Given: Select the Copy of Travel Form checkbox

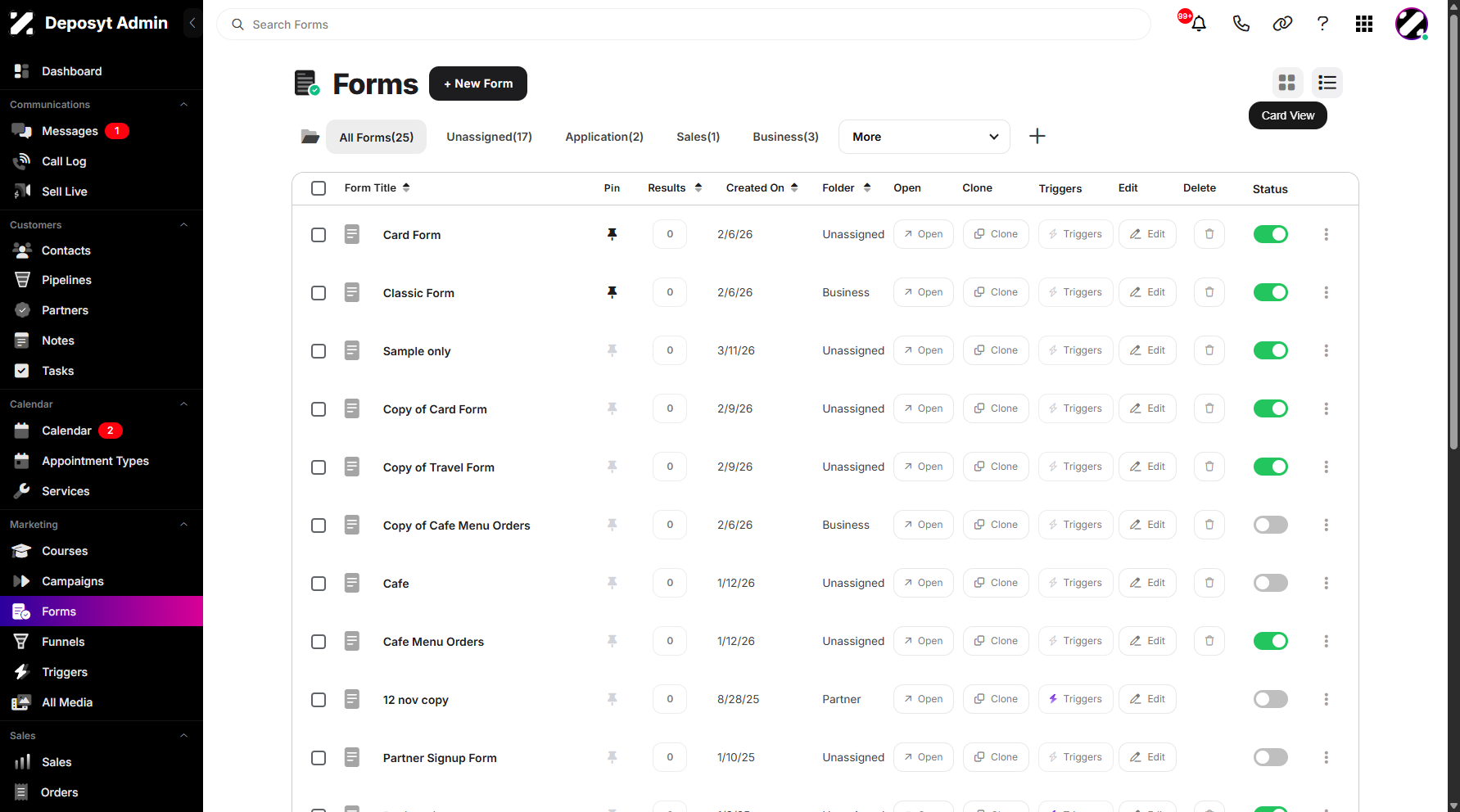Looking at the screenshot, I should click(319, 467).
